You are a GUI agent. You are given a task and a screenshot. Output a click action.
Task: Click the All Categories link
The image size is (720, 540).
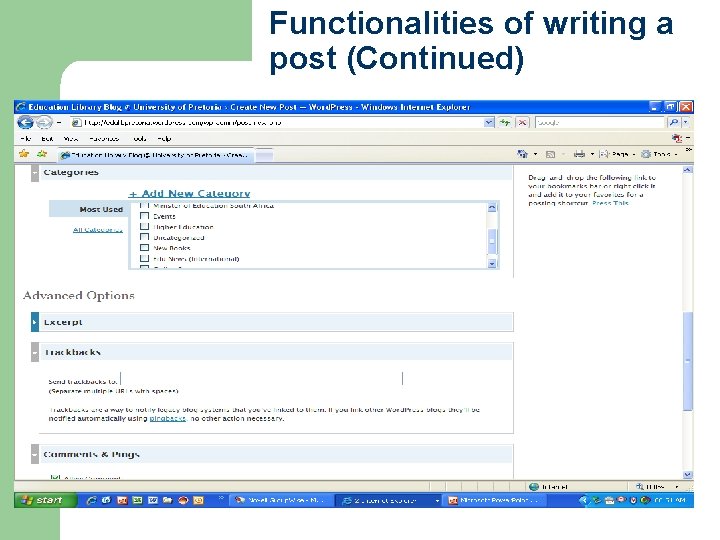[98, 230]
